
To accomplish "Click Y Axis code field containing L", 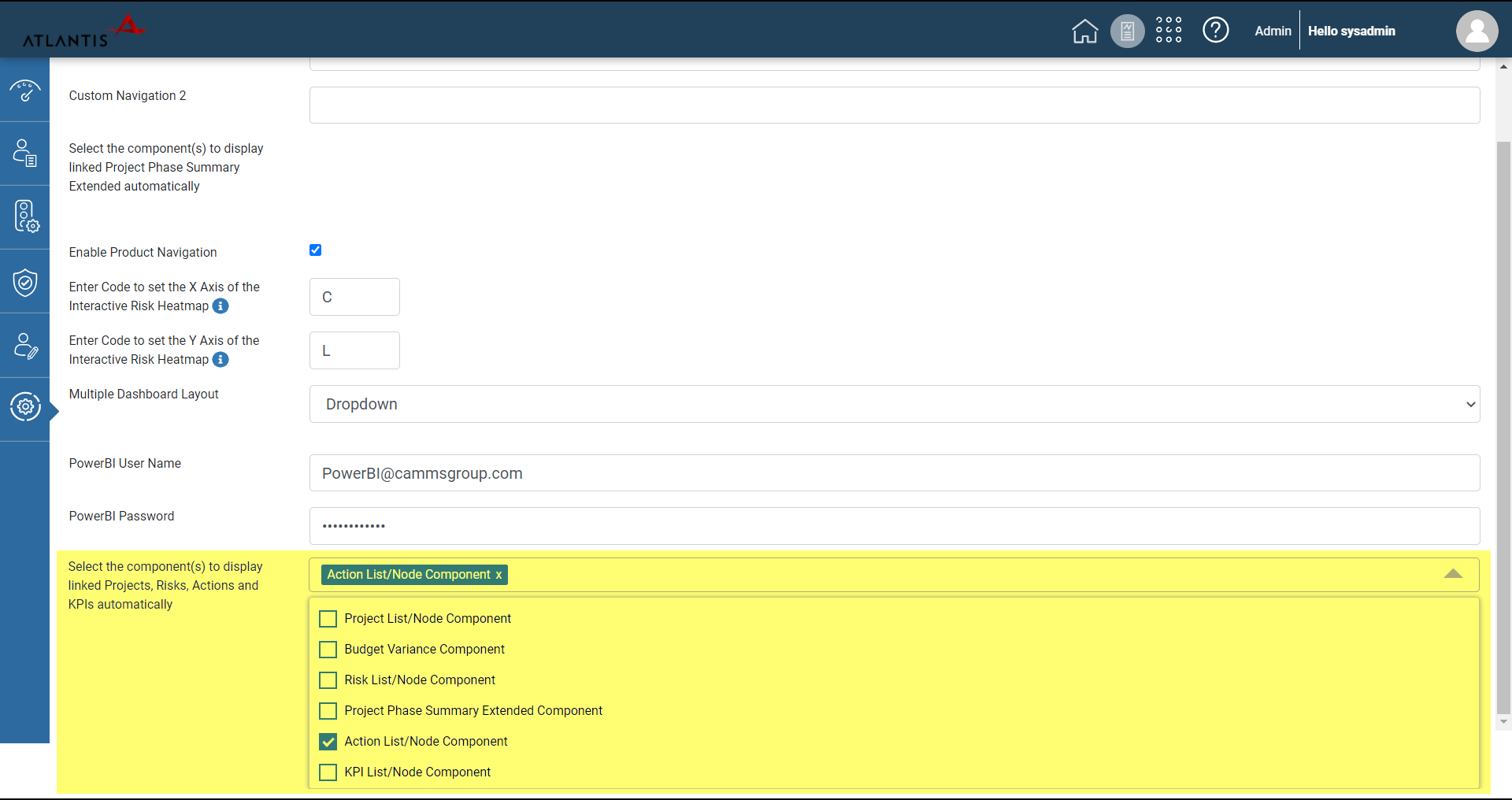I will click(x=354, y=350).
